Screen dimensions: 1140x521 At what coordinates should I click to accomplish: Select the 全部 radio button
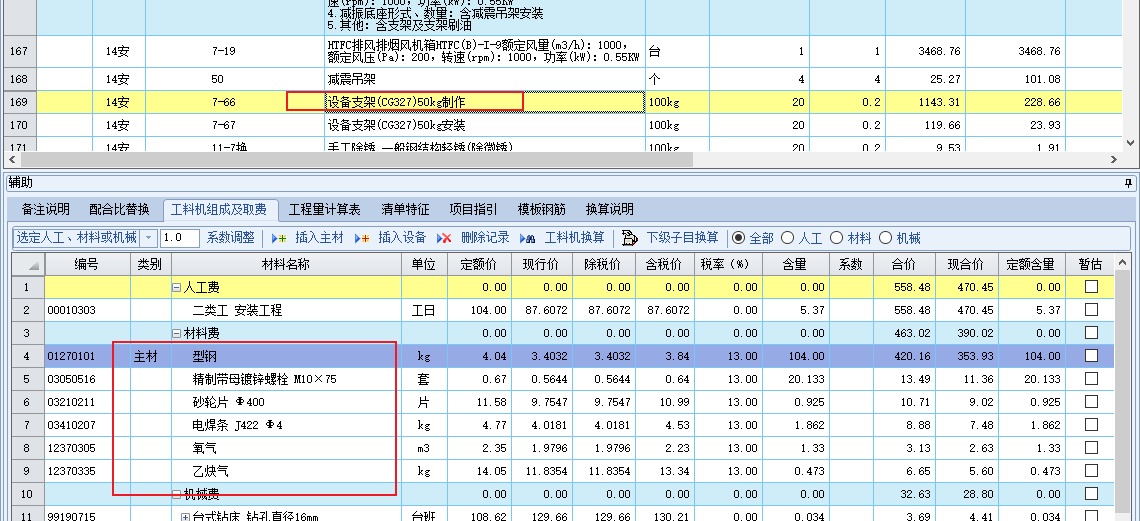click(x=739, y=238)
